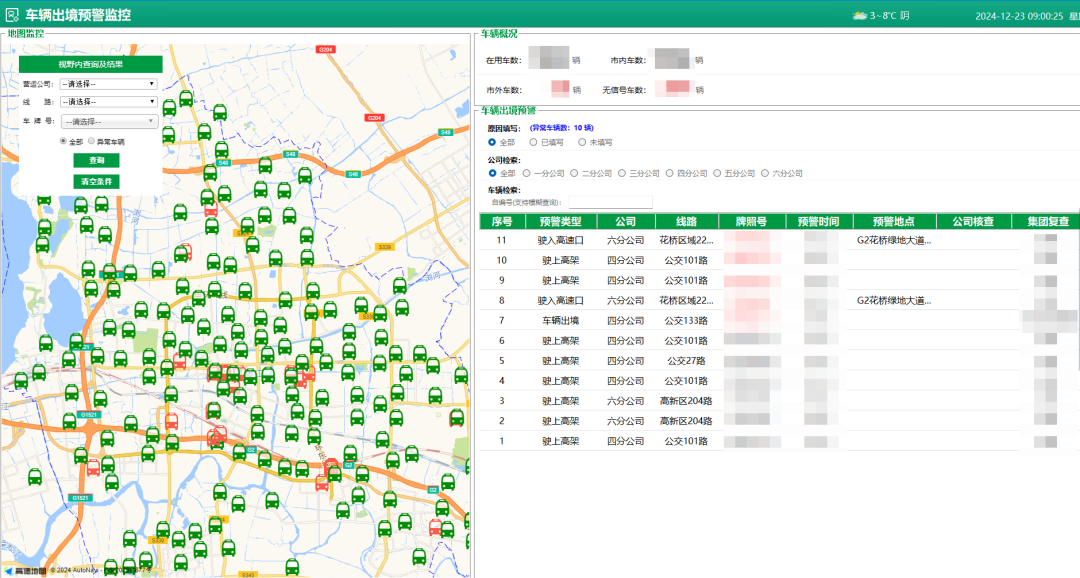The image size is (1080, 578).
Task: Open the 营运公司 dropdown
Action: [x=108, y=84]
